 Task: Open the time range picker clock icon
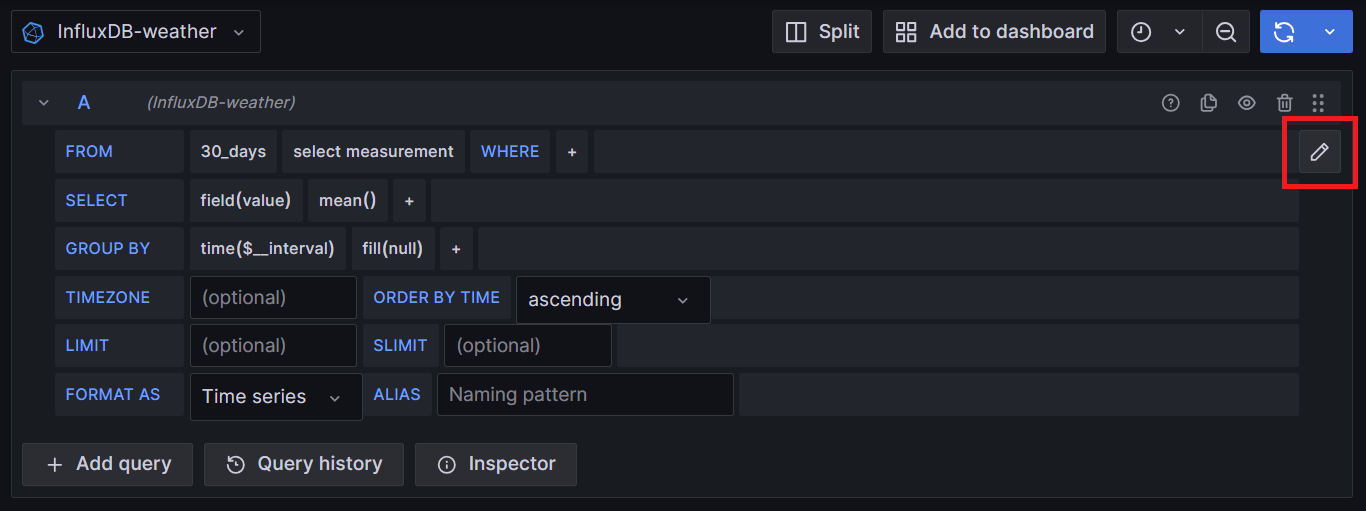pos(1141,32)
